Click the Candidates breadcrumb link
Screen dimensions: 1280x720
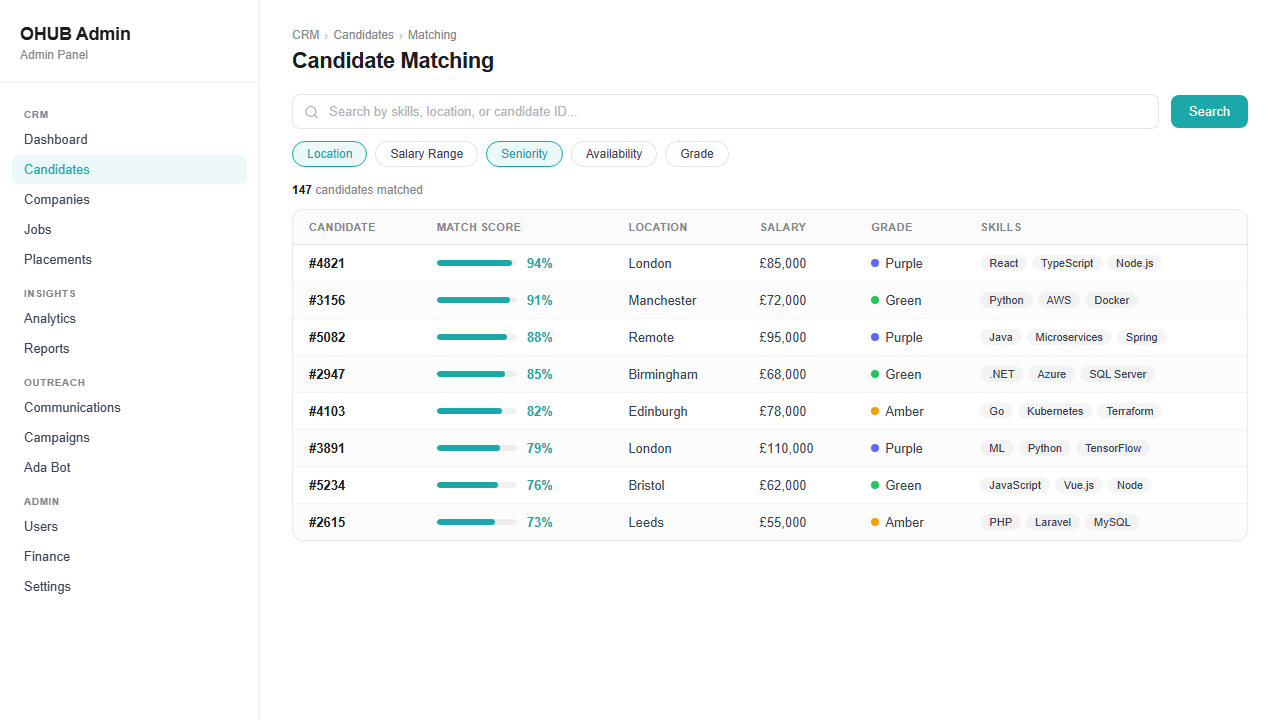point(364,35)
